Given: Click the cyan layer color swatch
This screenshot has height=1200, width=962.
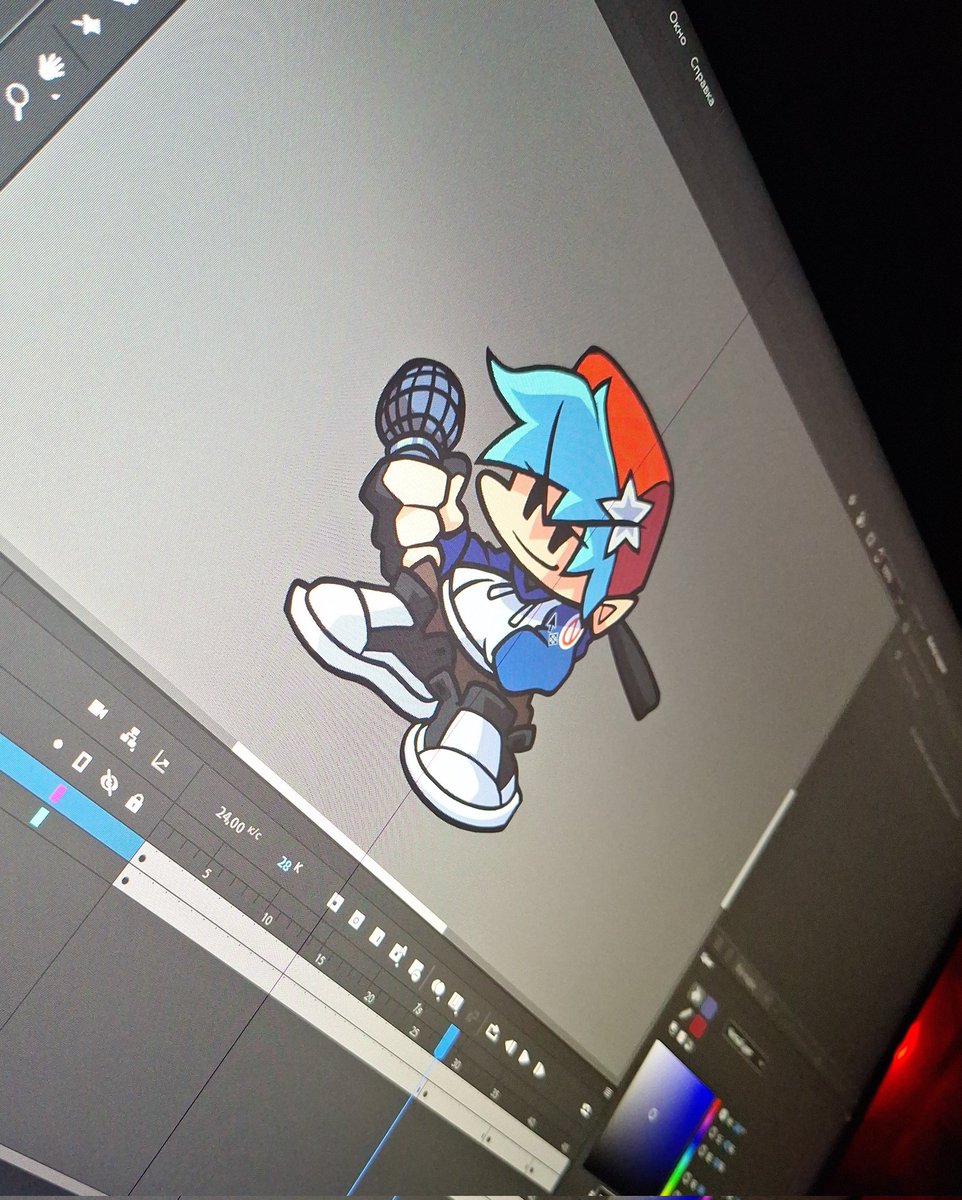Looking at the screenshot, I should click(x=39, y=817).
